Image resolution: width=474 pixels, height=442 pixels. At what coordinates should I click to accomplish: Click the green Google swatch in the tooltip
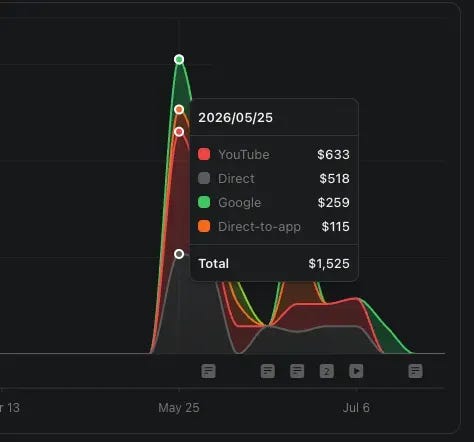click(x=204, y=202)
